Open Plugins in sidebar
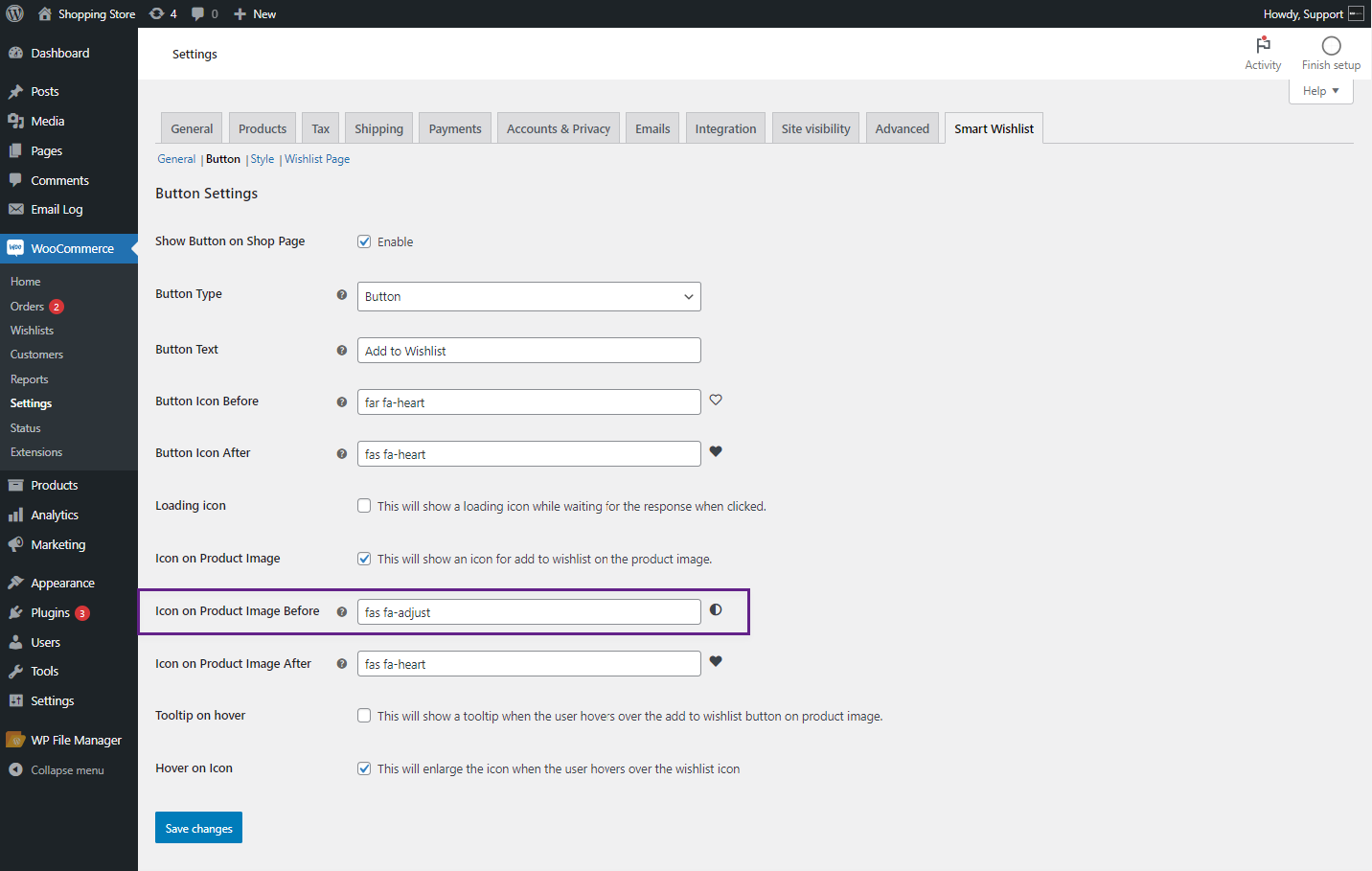This screenshot has height=871, width=1372. coord(69,612)
